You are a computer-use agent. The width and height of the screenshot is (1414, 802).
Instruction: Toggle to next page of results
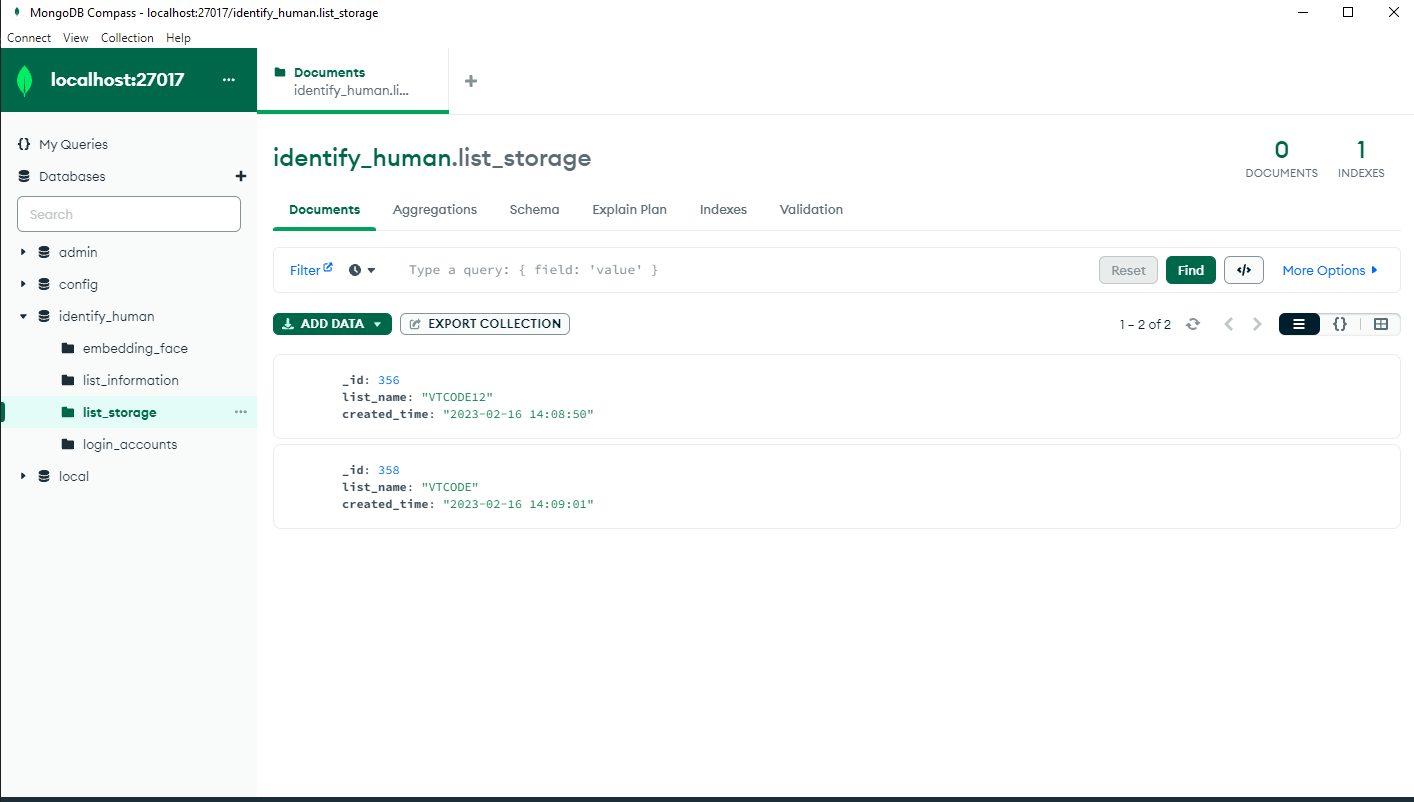1258,323
